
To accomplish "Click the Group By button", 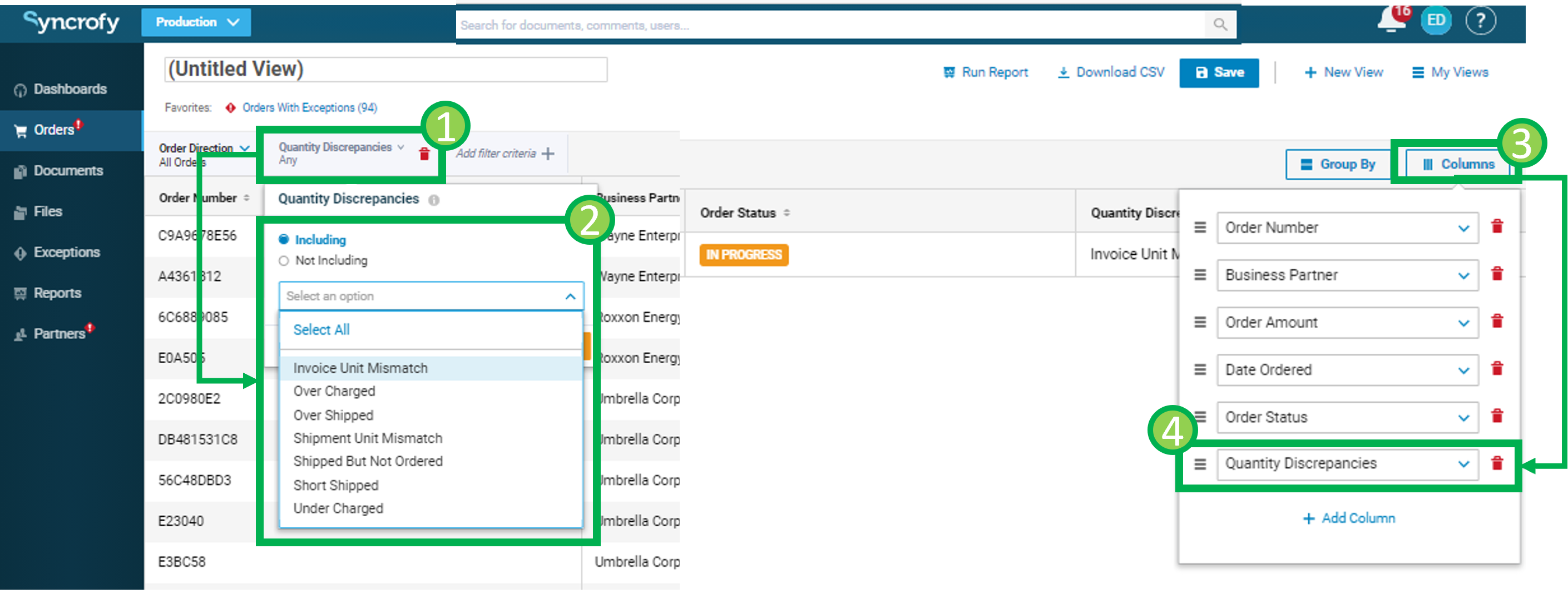I will [x=1337, y=165].
